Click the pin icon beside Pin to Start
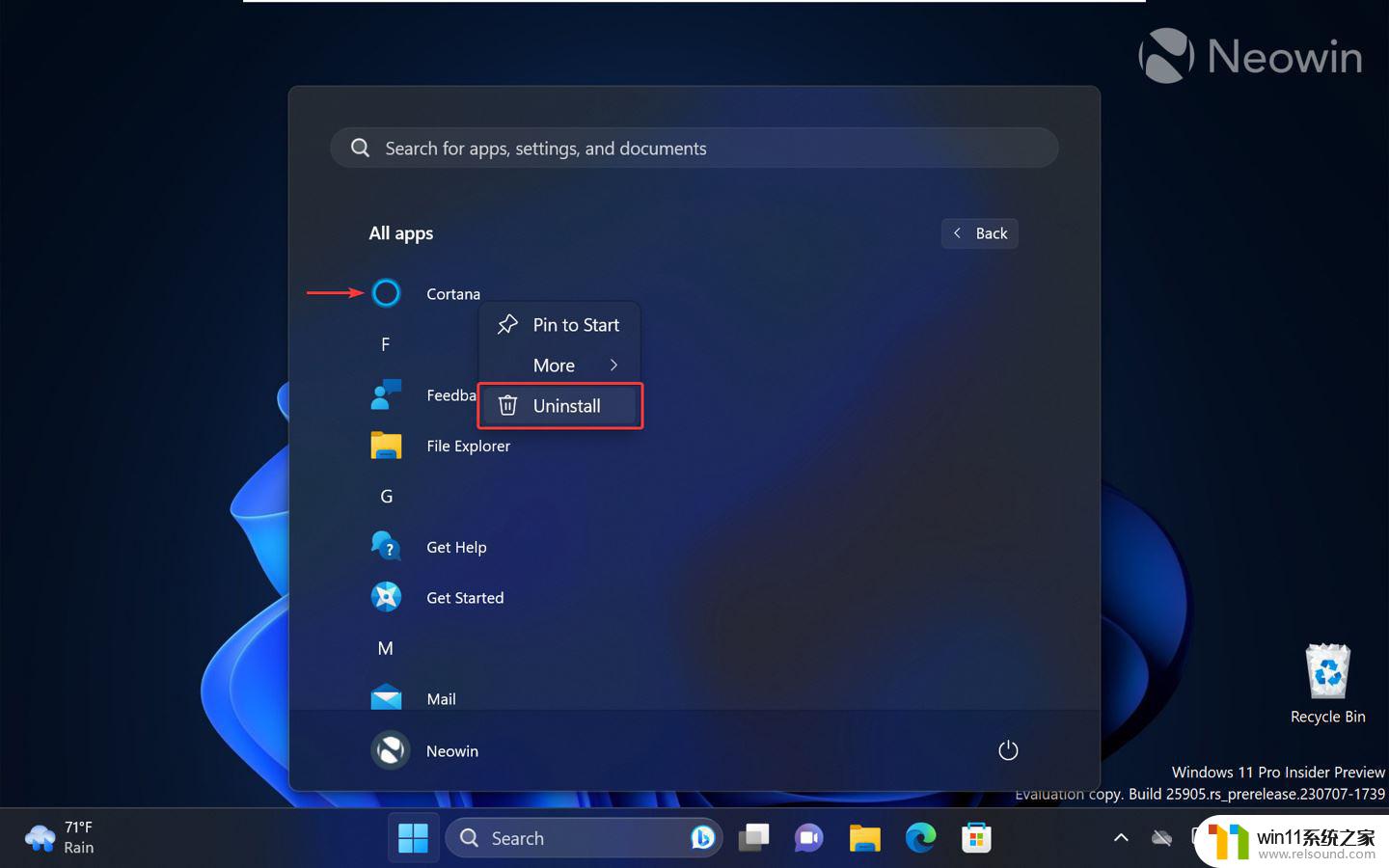1389x868 pixels. tap(507, 325)
